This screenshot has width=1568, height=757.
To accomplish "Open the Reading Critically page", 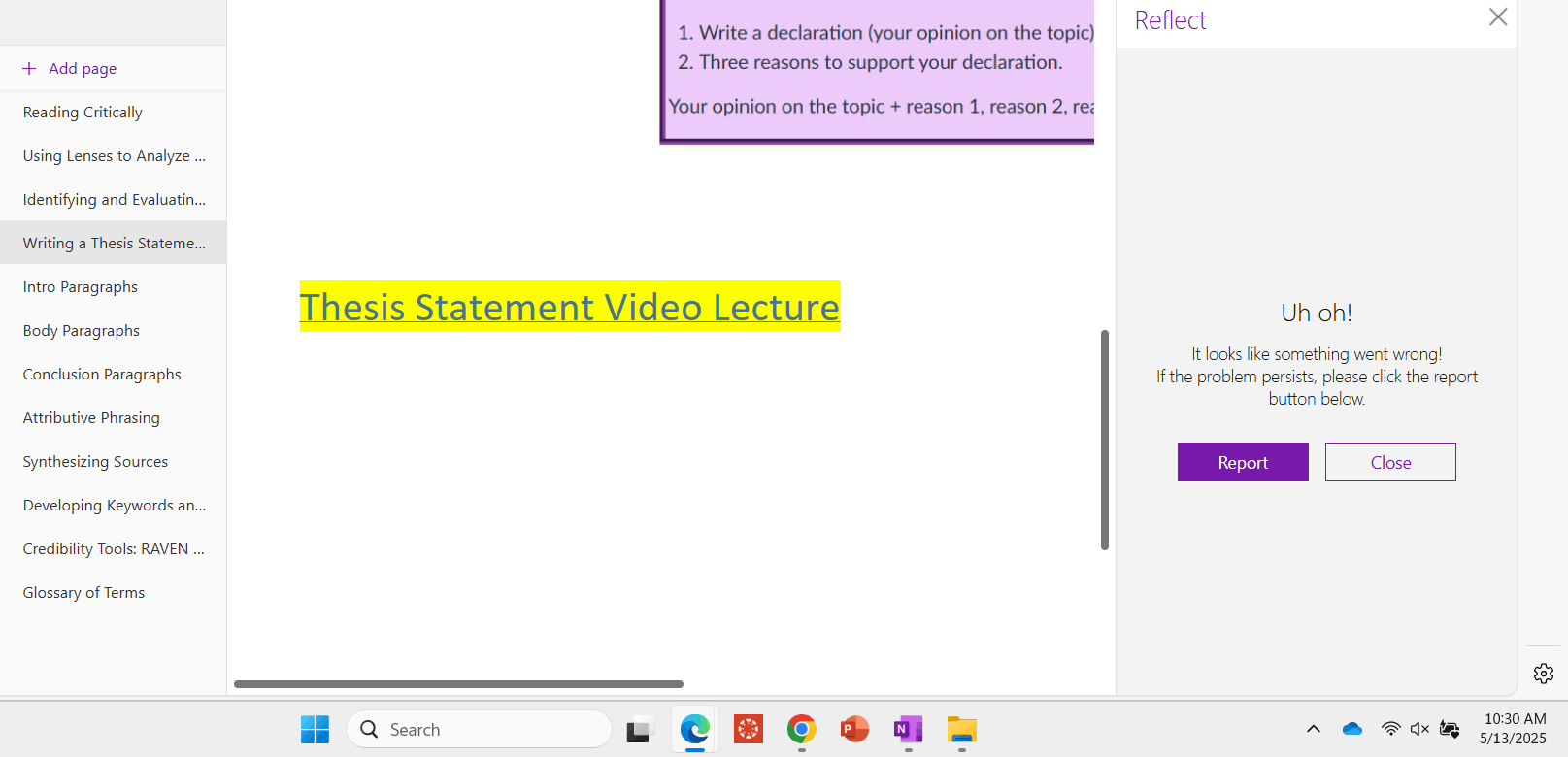I will (x=113, y=112).
